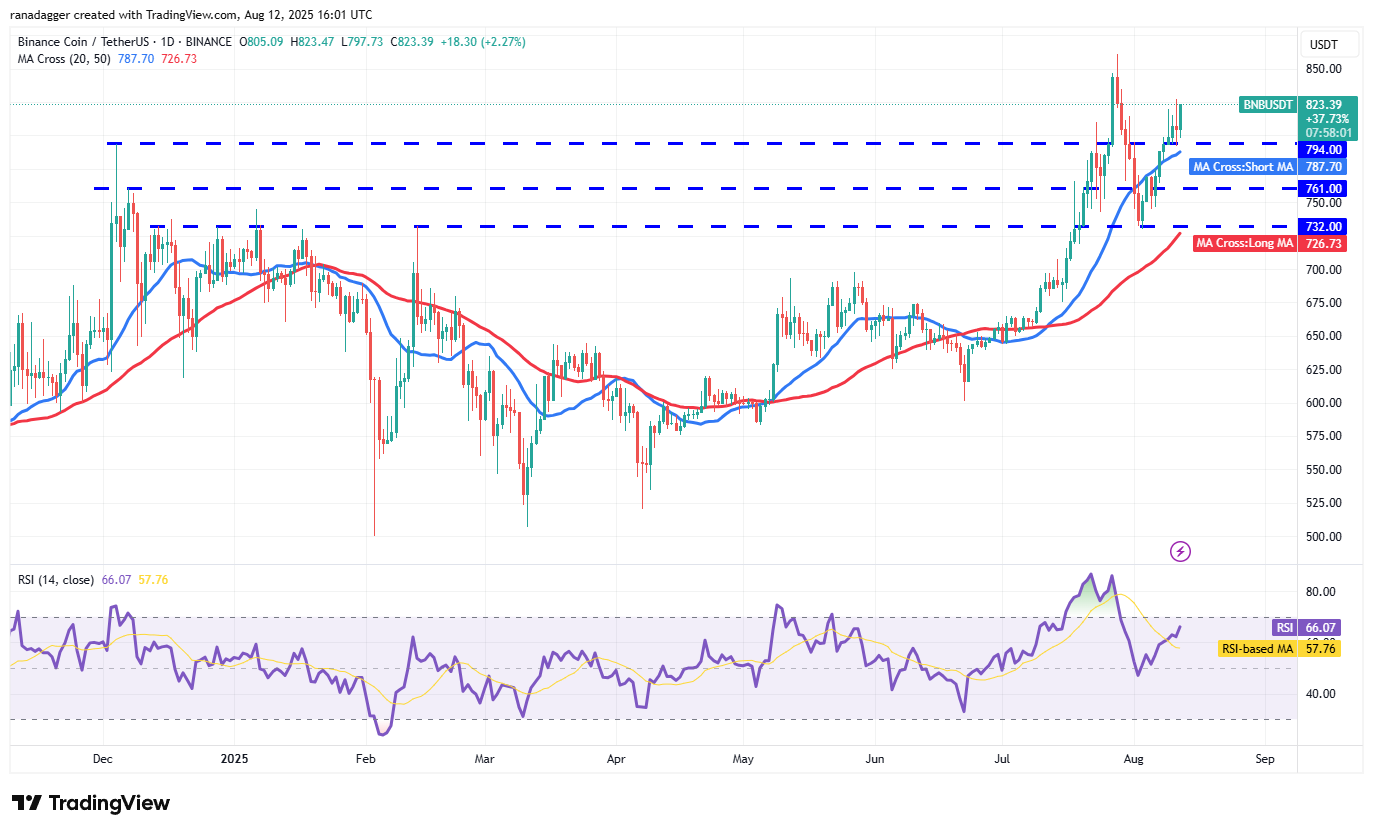The image size is (1373, 833).
Task: Select the MA Cross:Long MA label
Action: click(x=1245, y=243)
